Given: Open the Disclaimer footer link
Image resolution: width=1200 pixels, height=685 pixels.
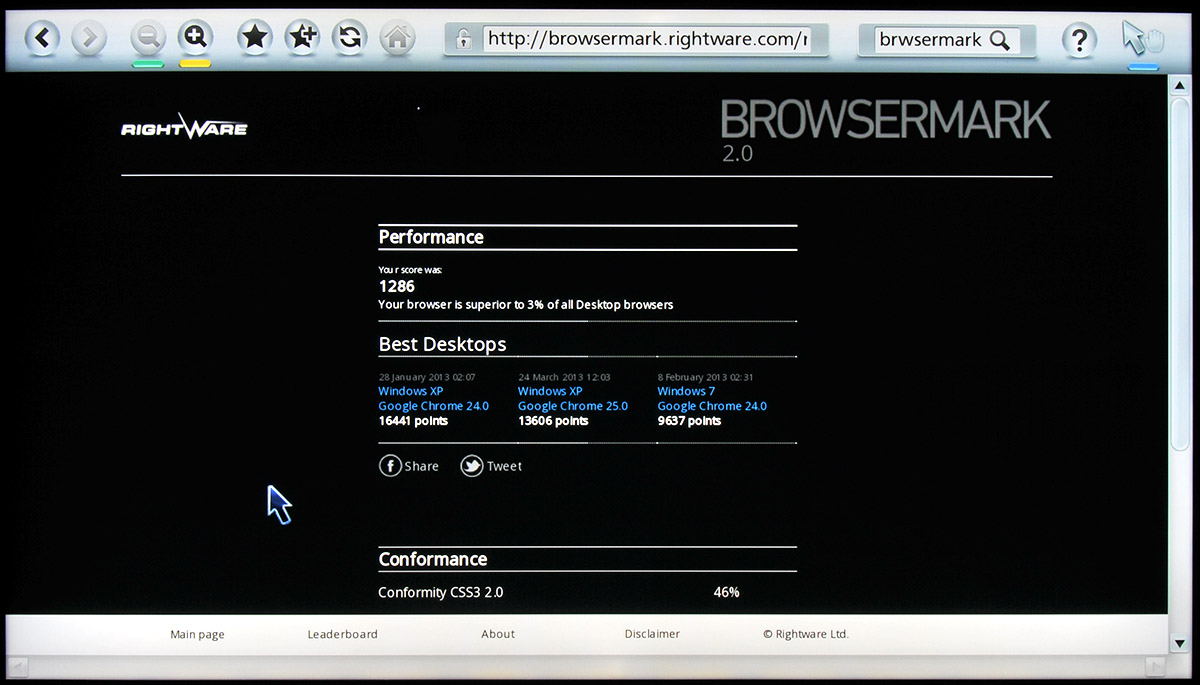Looking at the screenshot, I should pyautogui.click(x=652, y=634).
